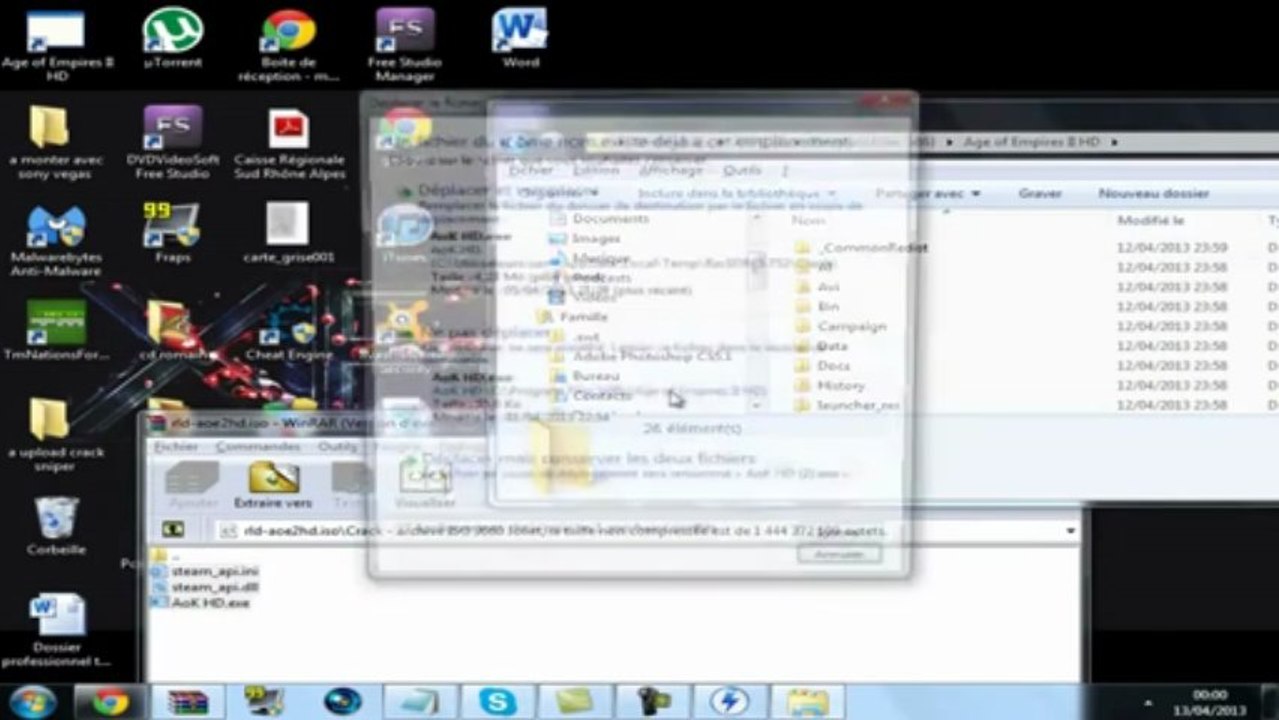This screenshot has width=1279, height=720.
Task: Select the TmNationsFor... desktop shortcut
Action: (56, 330)
